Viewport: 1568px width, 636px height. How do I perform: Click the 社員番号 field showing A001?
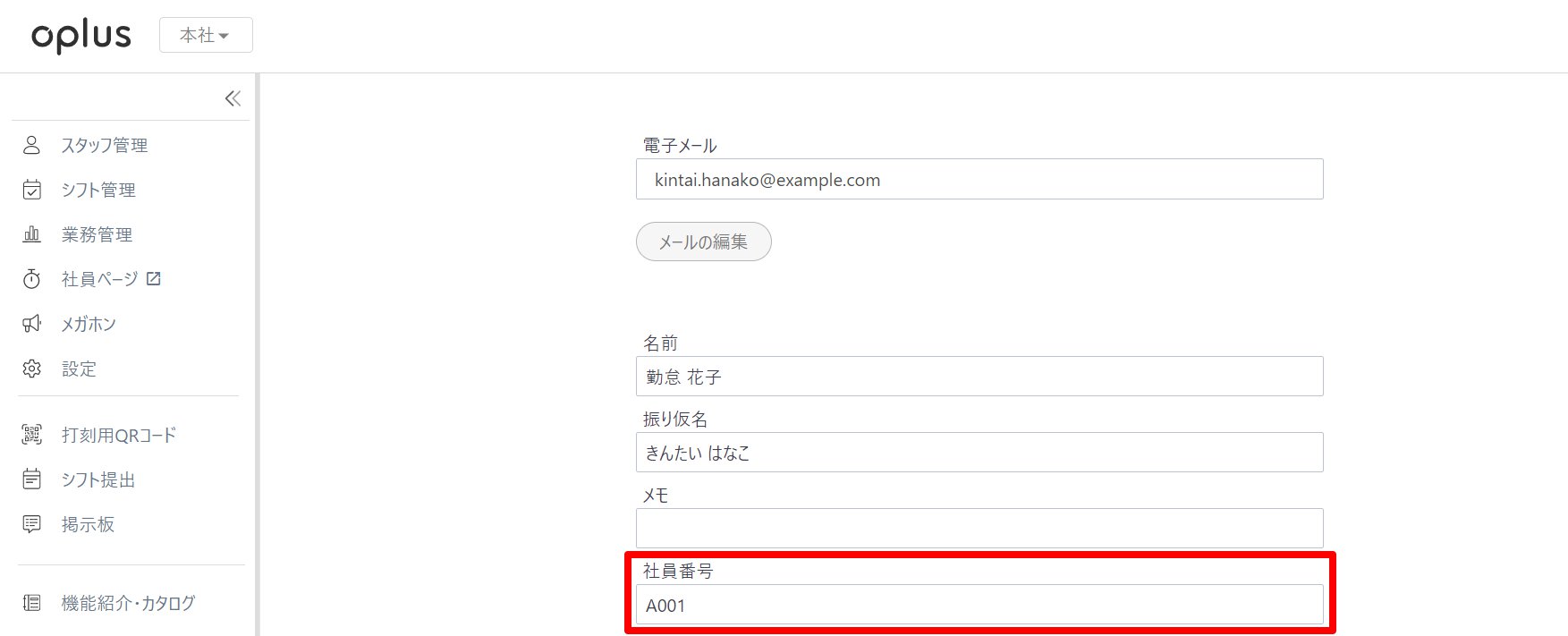pyautogui.click(x=979, y=605)
